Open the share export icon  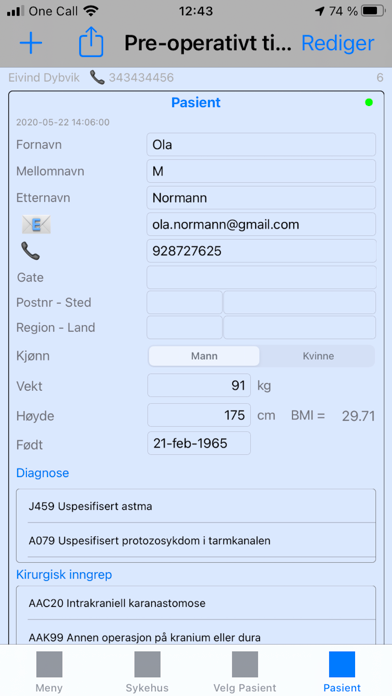click(x=91, y=42)
